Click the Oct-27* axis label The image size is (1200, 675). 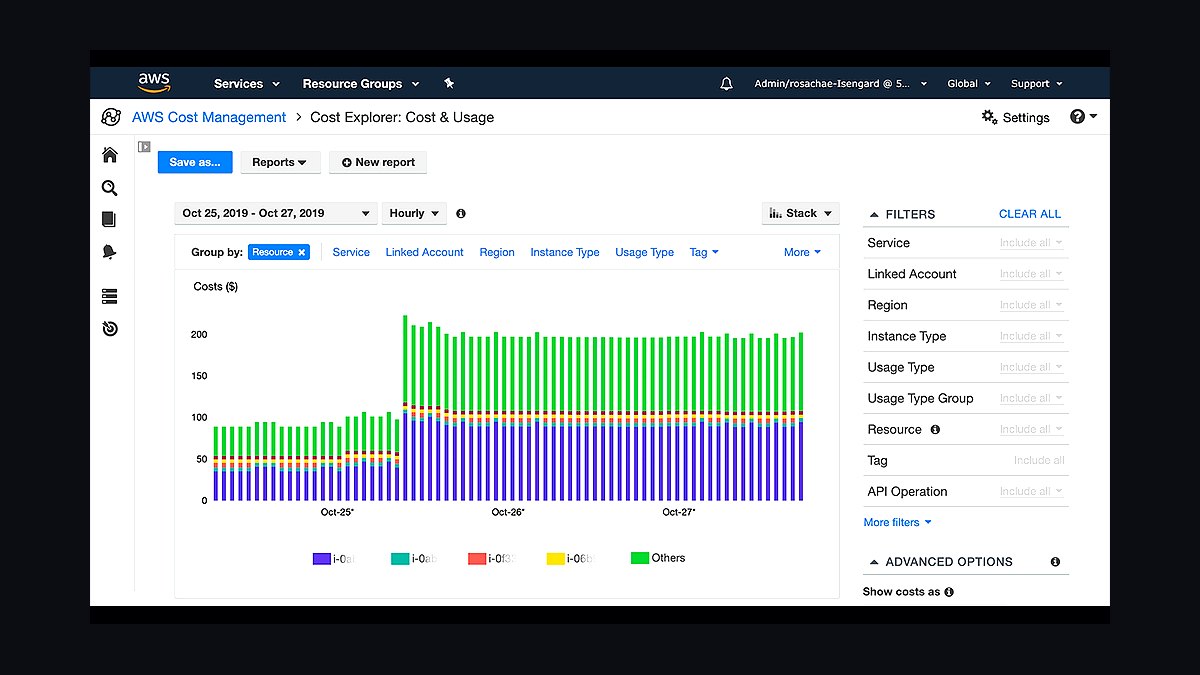pyautogui.click(x=678, y=512)
